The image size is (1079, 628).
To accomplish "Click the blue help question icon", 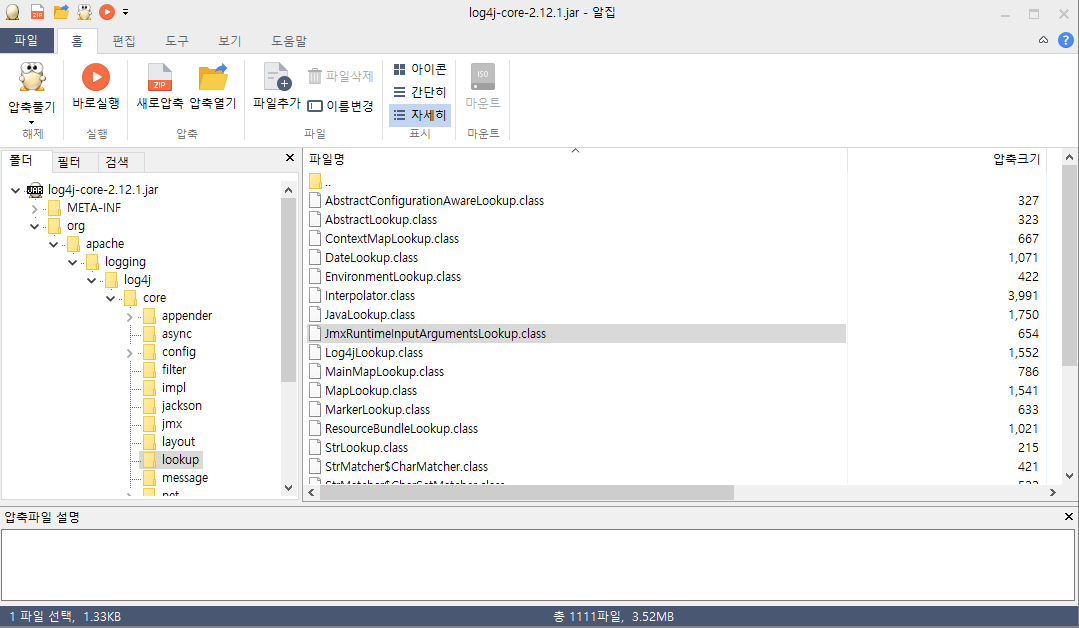I will click(1065, 41).
